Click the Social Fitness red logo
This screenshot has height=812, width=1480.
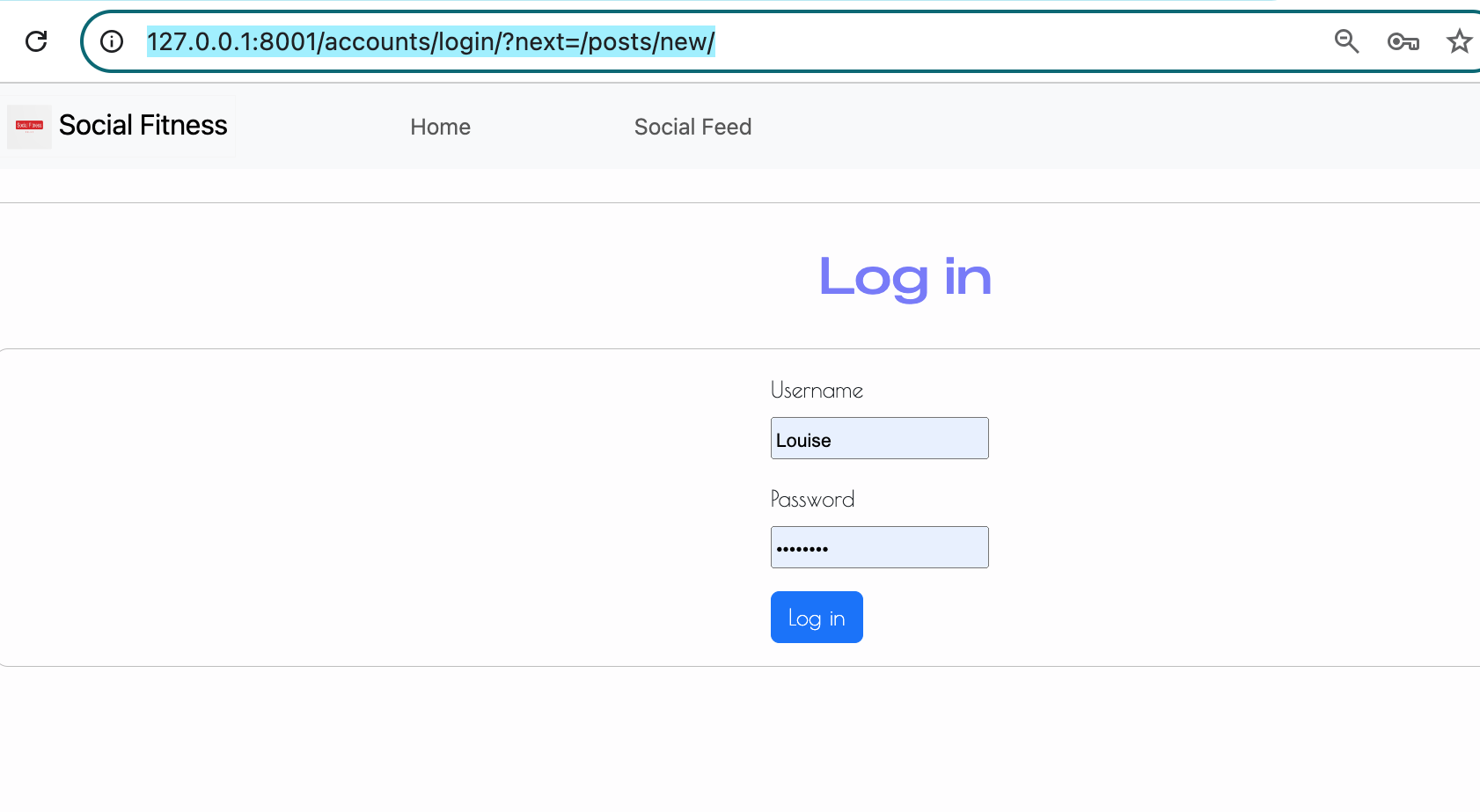[x=28, y=126]
